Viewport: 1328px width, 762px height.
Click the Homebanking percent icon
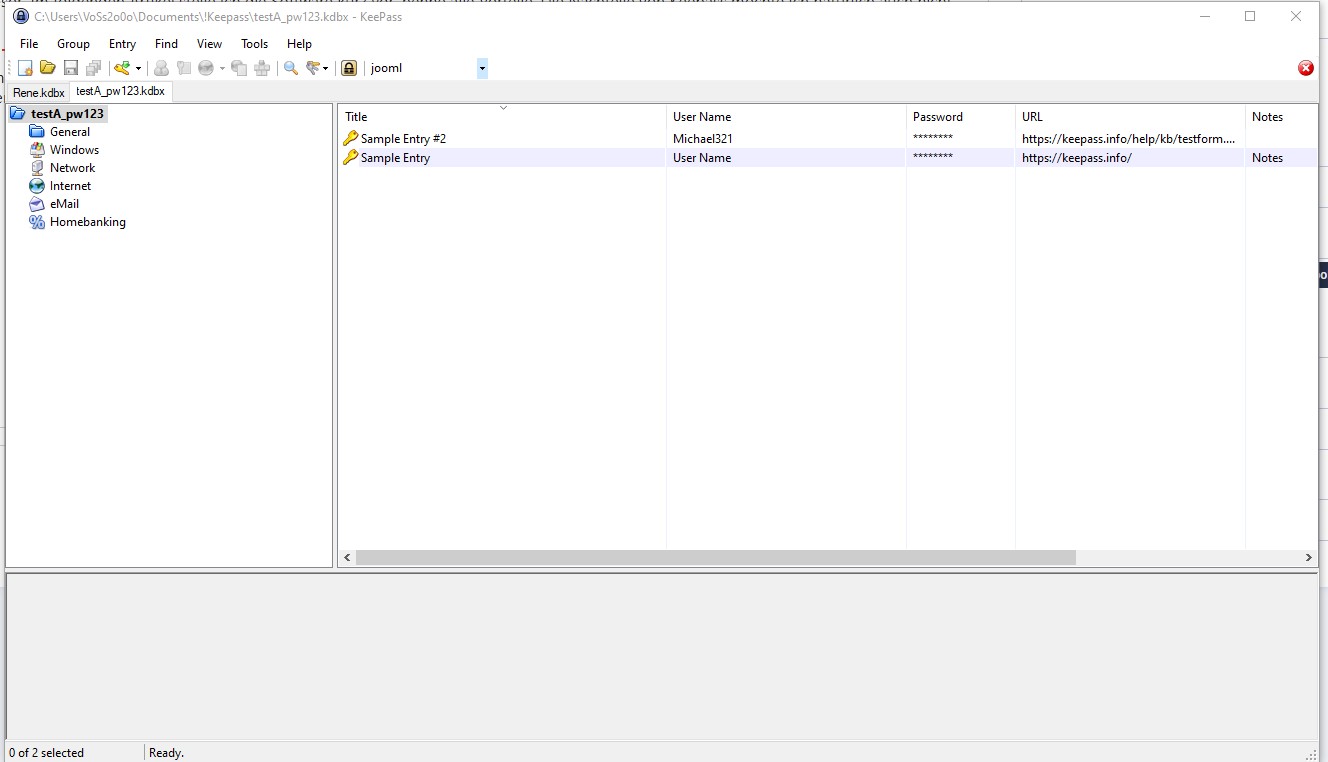(x=37, y=222)
